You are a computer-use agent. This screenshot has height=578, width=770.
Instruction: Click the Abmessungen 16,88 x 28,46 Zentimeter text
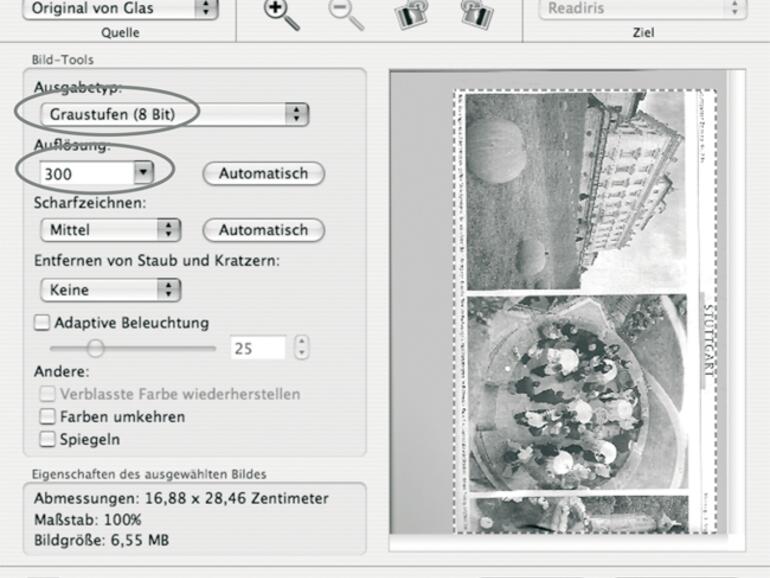(x=181, y=498)
